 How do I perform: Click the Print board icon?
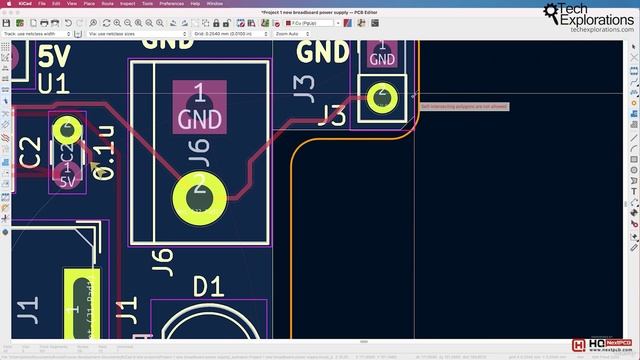(x=44, y=23)
